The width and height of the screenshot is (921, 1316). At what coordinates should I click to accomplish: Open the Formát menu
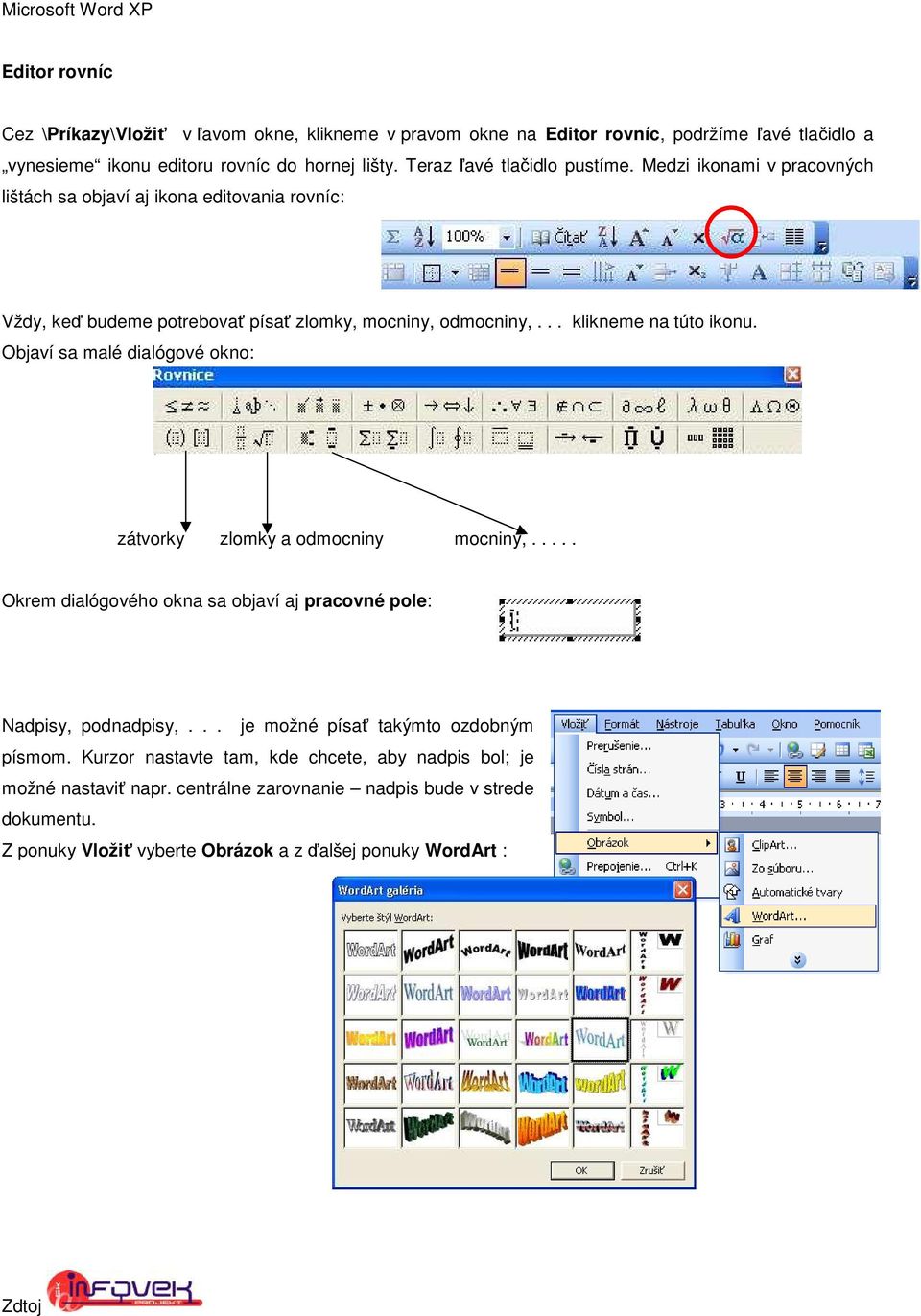click(x=622, y=724)
